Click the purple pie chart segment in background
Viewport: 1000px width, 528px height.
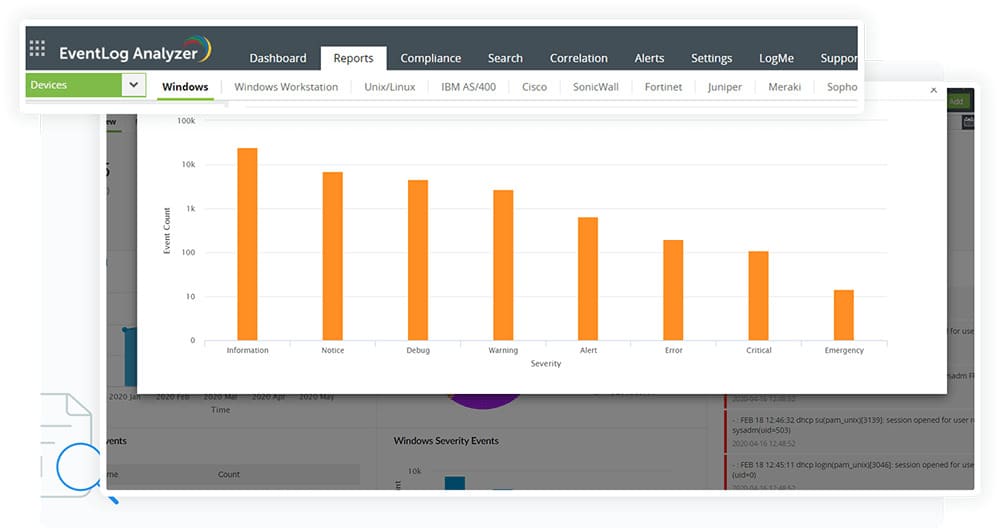(x=484, y=401)
